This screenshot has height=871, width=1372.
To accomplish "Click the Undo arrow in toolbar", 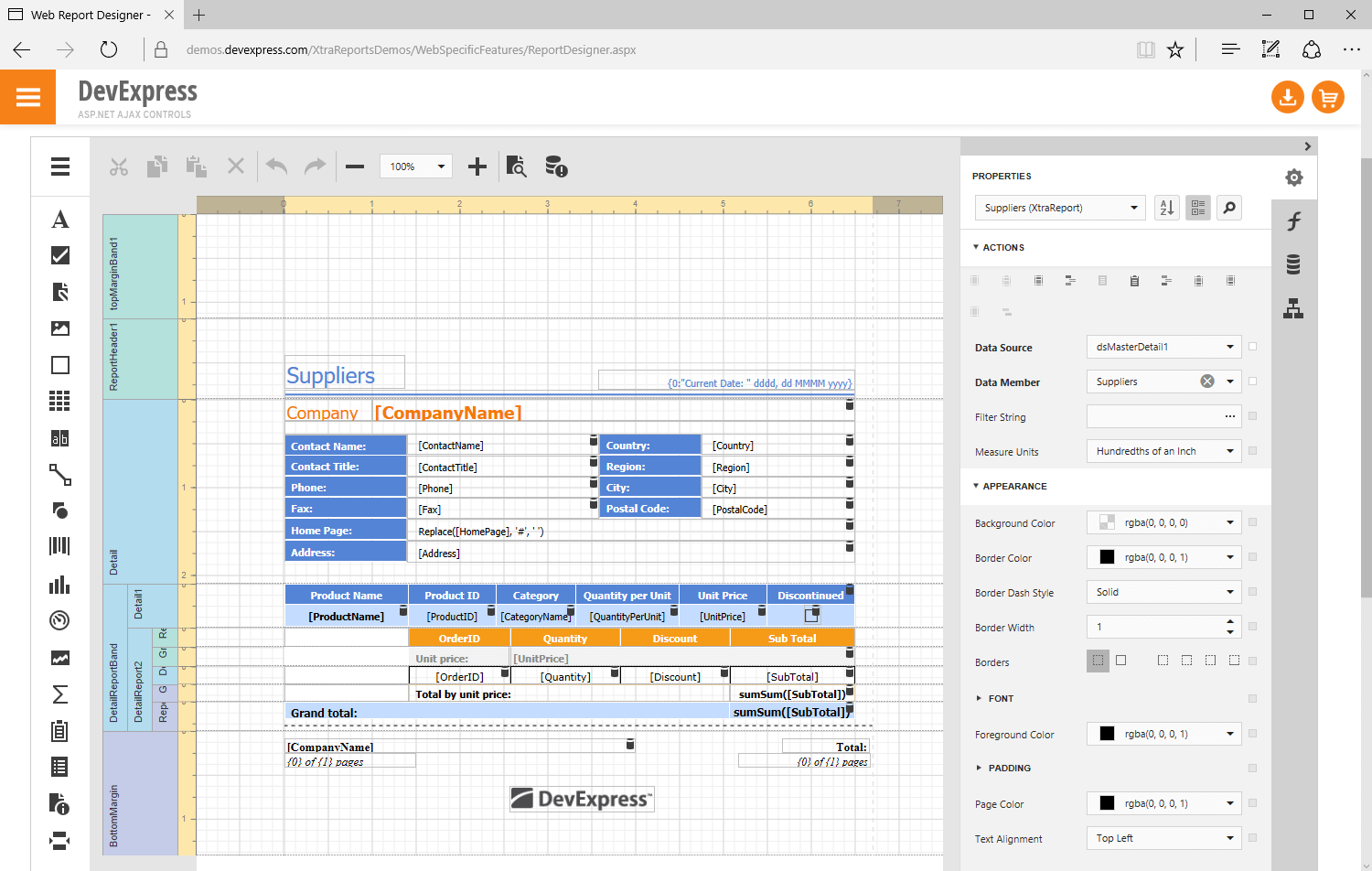I will tap(277, 167).
